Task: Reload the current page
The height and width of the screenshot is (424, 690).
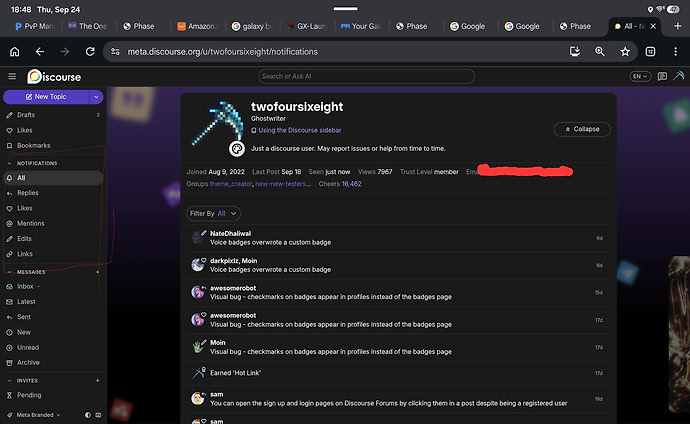Action: tap(90, 51)
